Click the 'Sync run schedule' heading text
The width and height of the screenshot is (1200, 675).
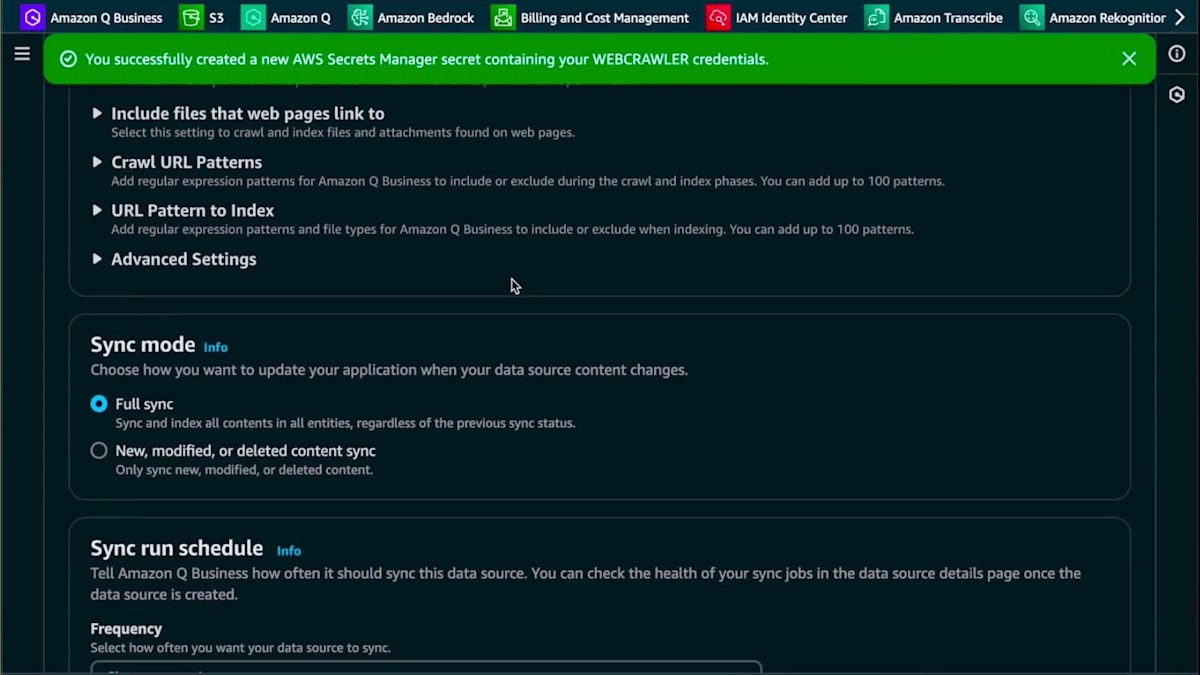(x=177, y=548)
